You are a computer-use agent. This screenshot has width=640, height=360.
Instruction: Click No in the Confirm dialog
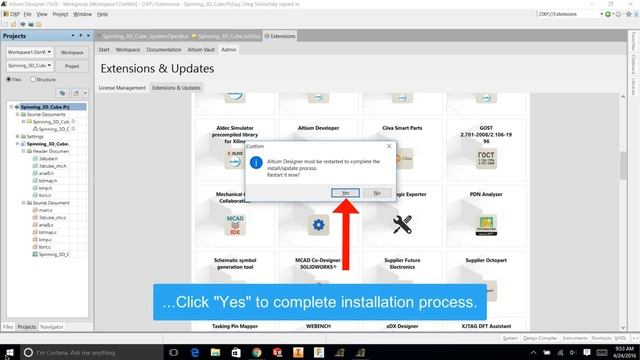coord(377,193)
